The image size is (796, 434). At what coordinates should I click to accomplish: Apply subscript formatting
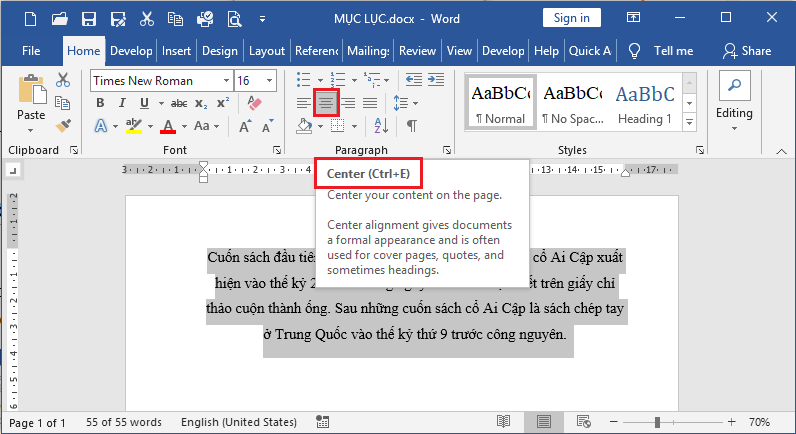click(x=201, y=103)
